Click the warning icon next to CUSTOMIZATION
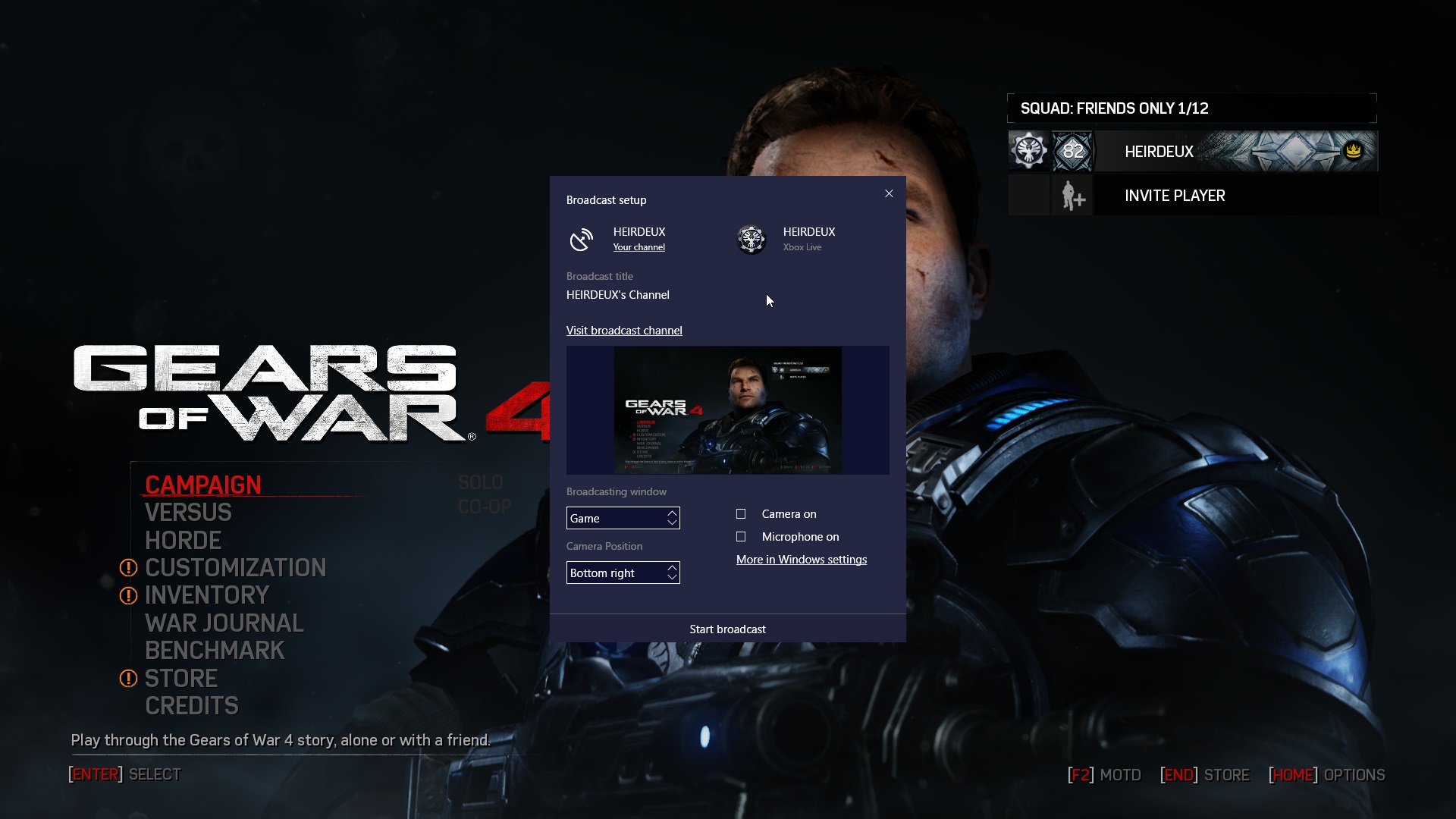Screen dimensions: 1456x819 point(128,568)
